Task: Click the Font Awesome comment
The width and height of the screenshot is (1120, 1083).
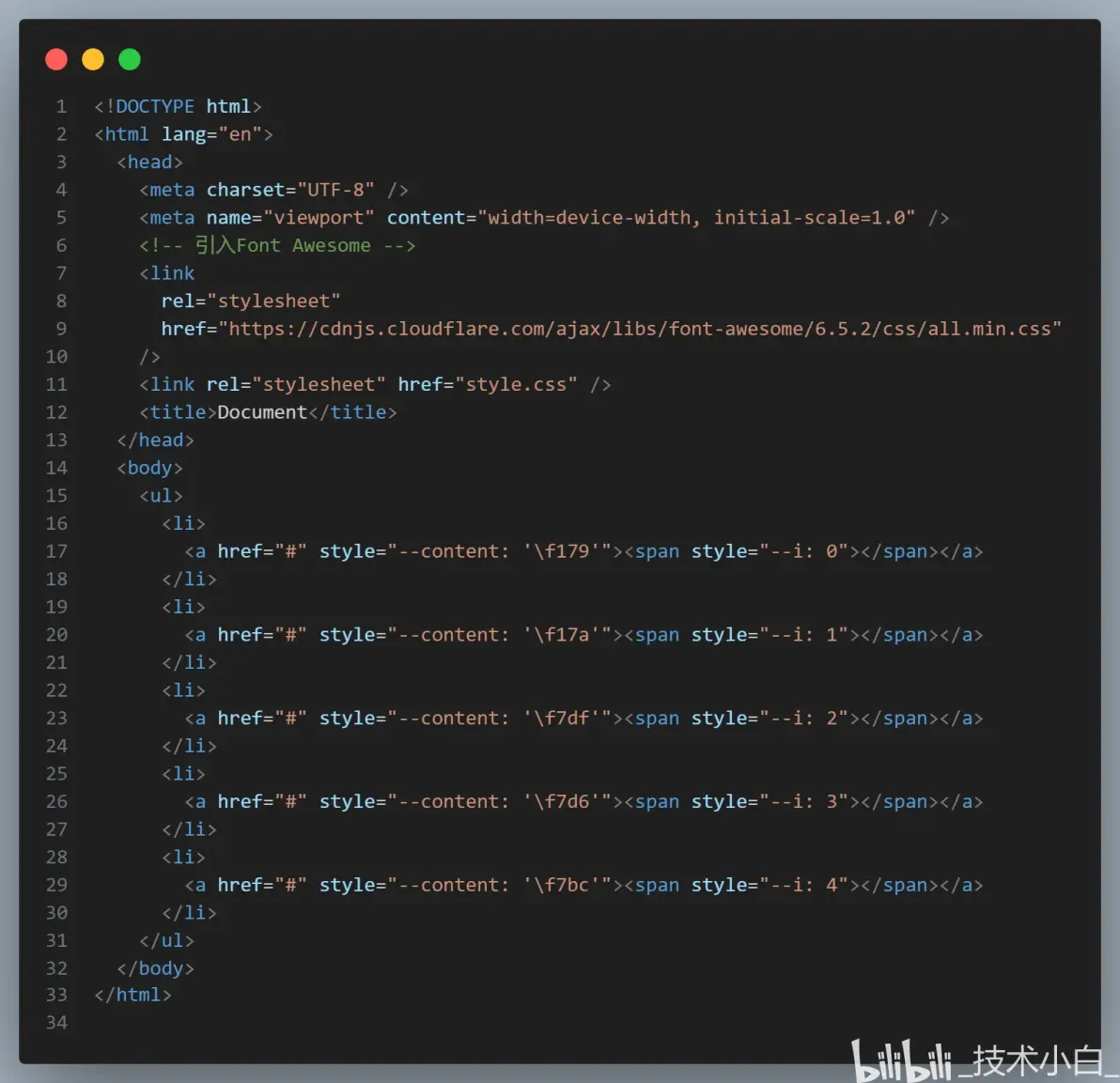Action: [x=277, y=245]
